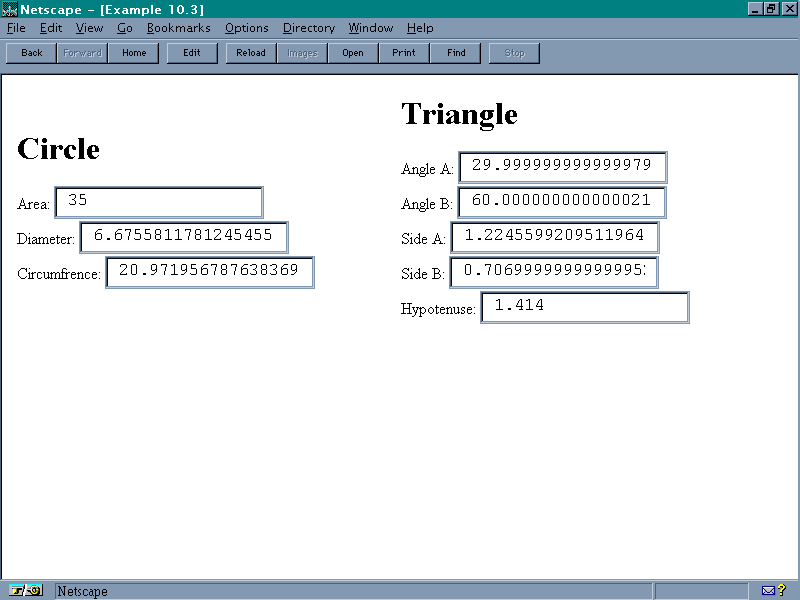
Task: Click the Open toolbar button
Action: 353,53
